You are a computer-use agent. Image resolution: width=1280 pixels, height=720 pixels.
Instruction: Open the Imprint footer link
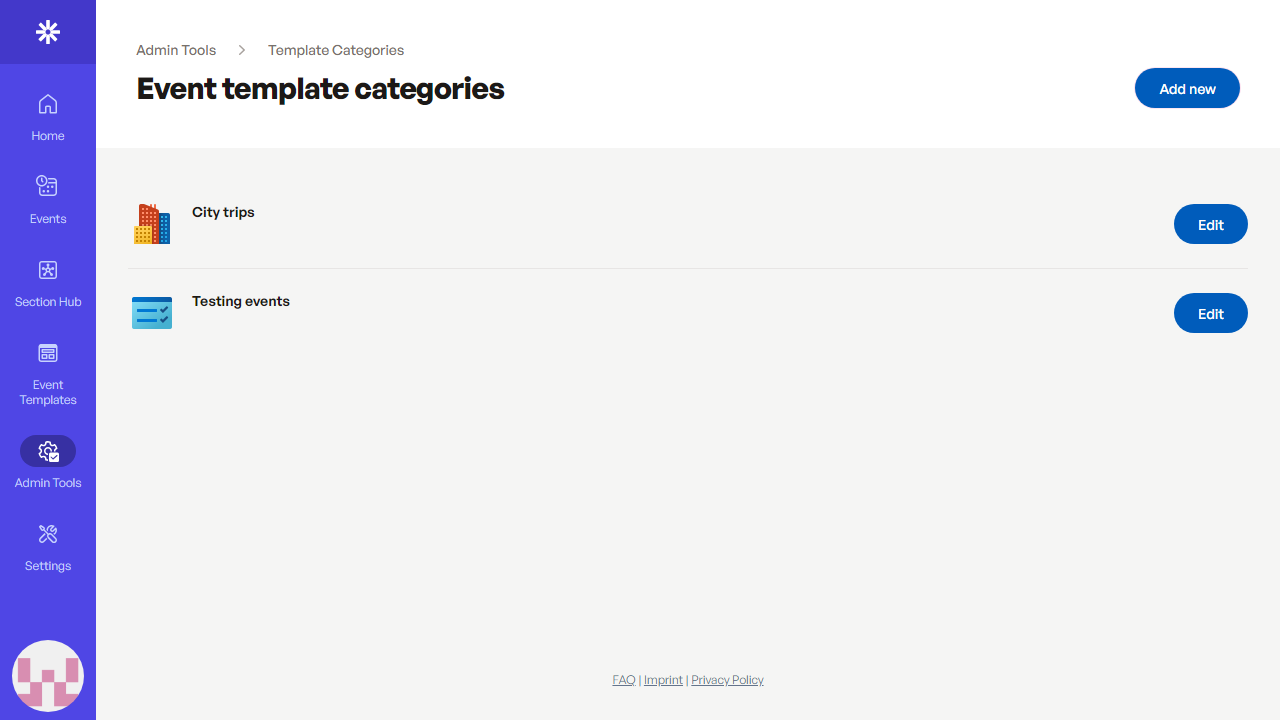[x=663, y=680]
